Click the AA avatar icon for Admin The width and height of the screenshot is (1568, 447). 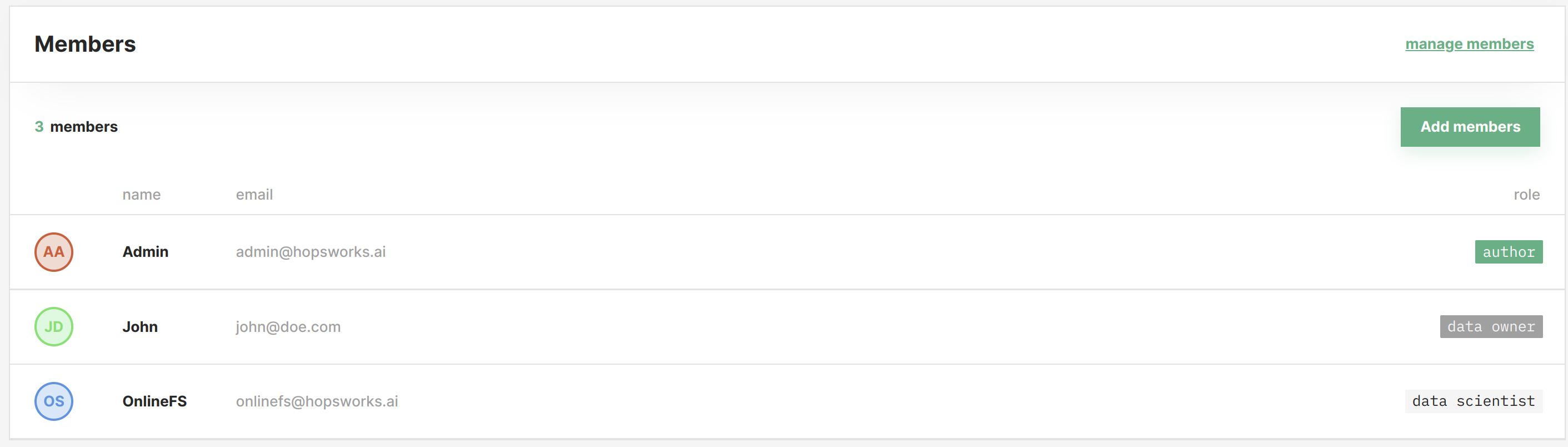coord(53,252)
